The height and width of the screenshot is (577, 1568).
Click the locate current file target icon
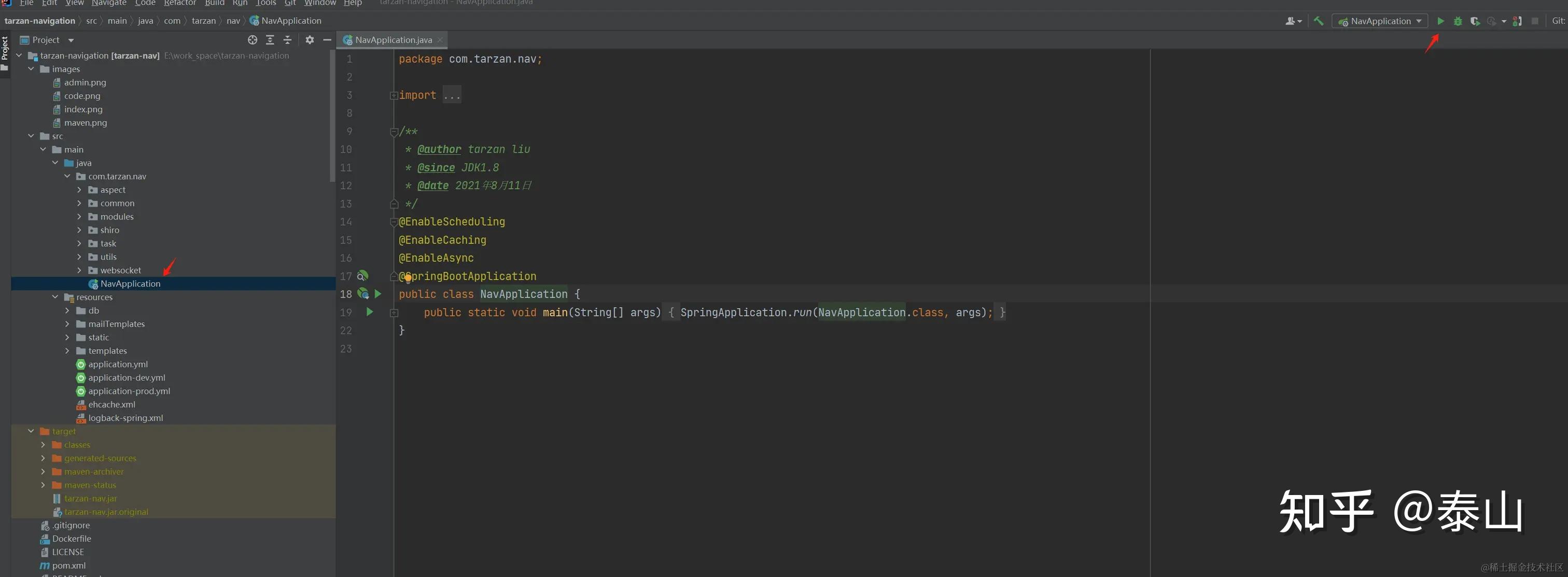click(x=253, y=39)
